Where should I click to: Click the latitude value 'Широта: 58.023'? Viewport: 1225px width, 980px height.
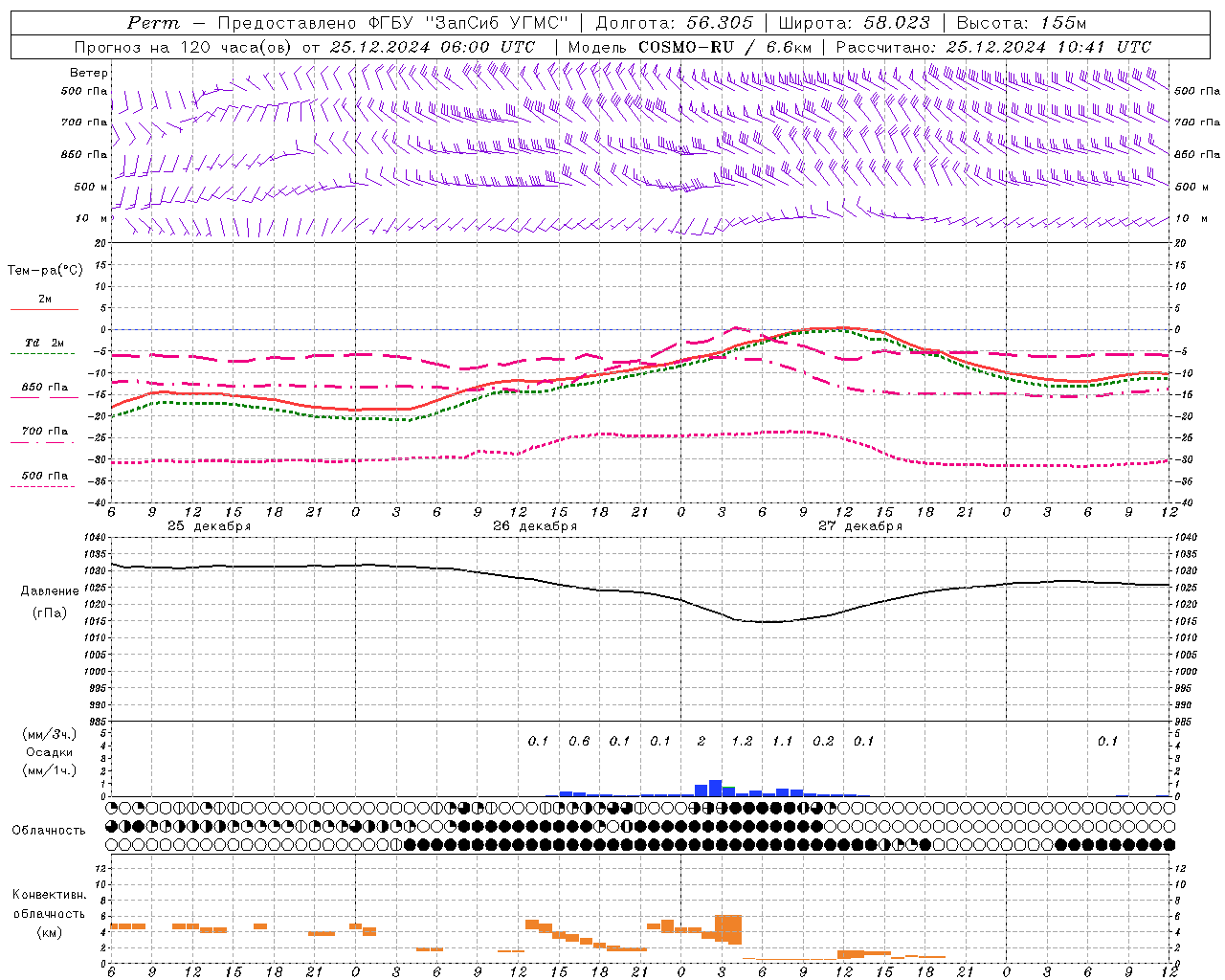854,23
